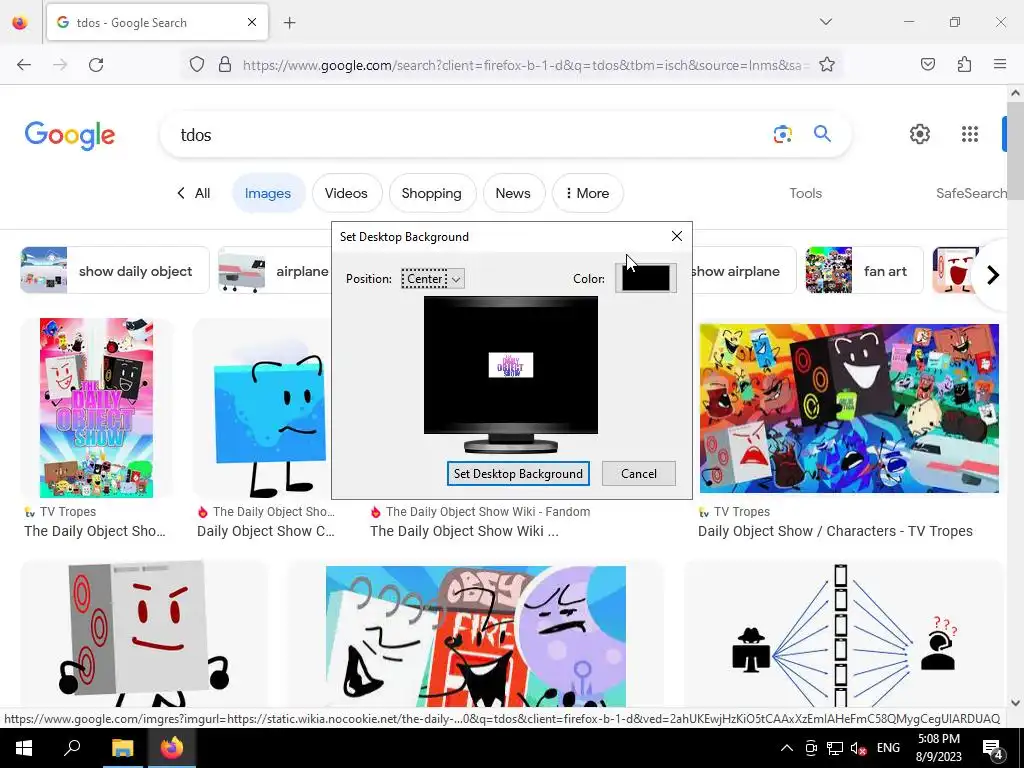The height and width of the screenshot is (768, 1024).
Task: Close the Set Desktop Background dialog
Action: tap(677, 236)
